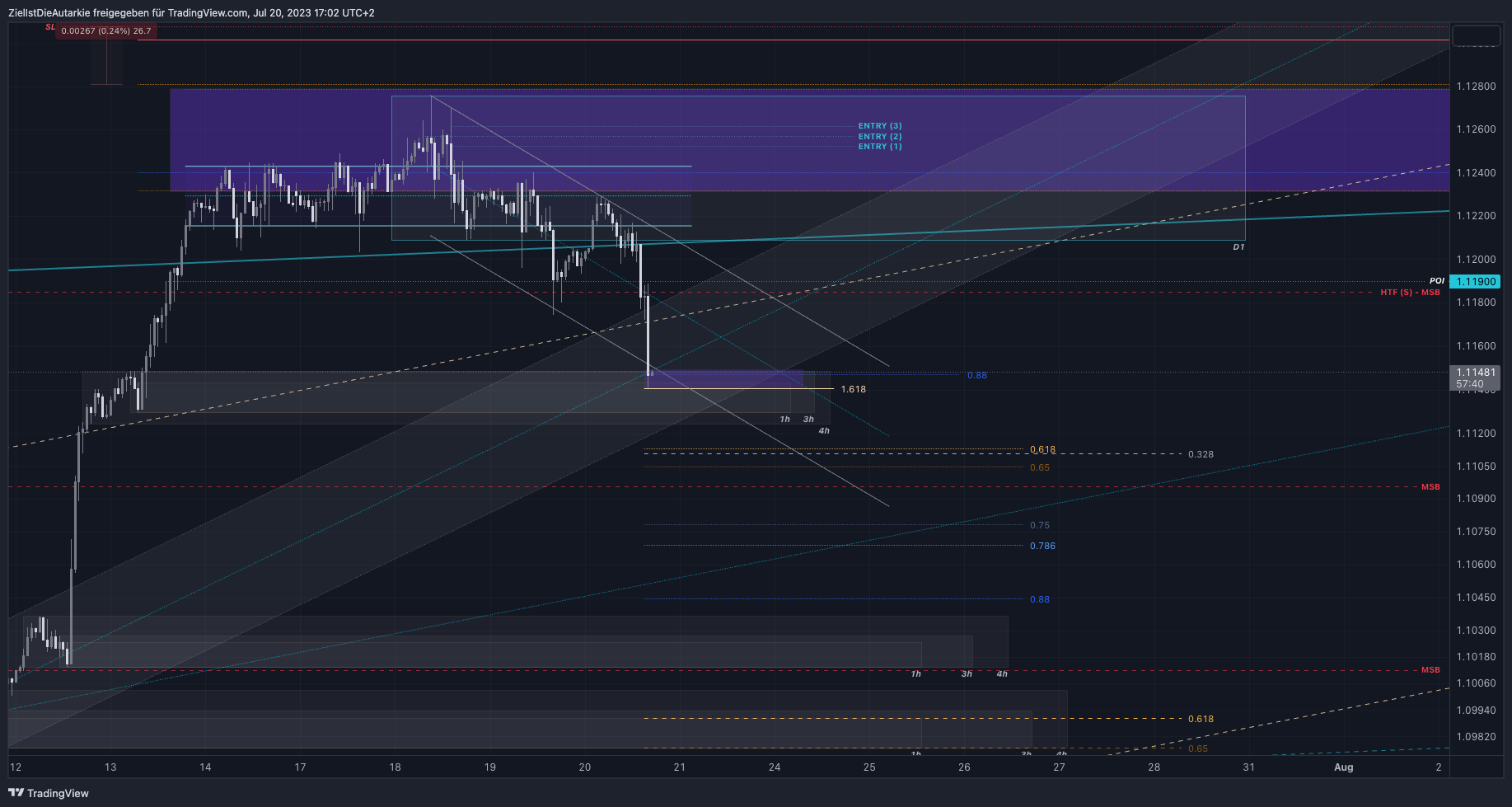Select date 17 on time axis
The height and width of the screenshot is (807, 1512).
(300, 767)
